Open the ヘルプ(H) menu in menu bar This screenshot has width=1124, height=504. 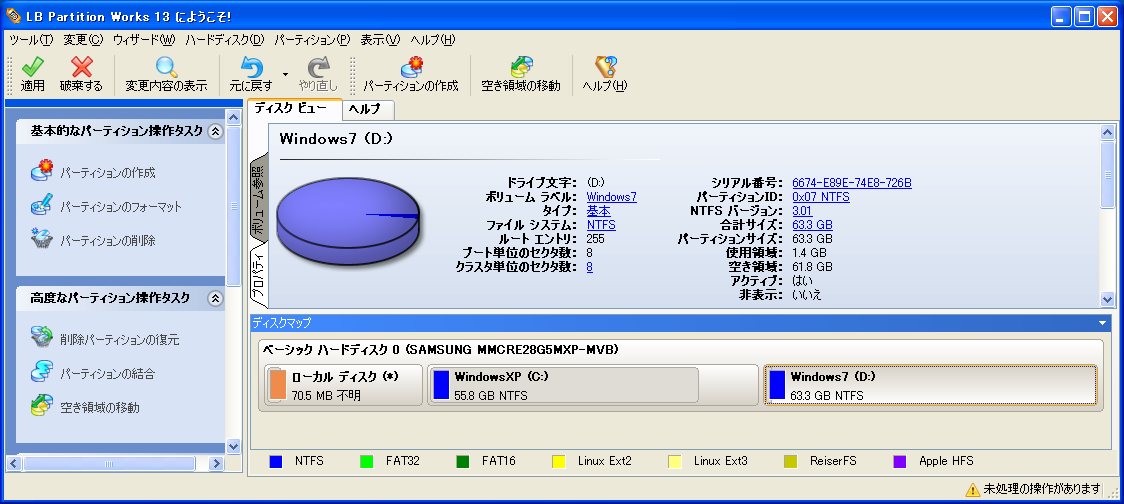(x=432, y=39)
